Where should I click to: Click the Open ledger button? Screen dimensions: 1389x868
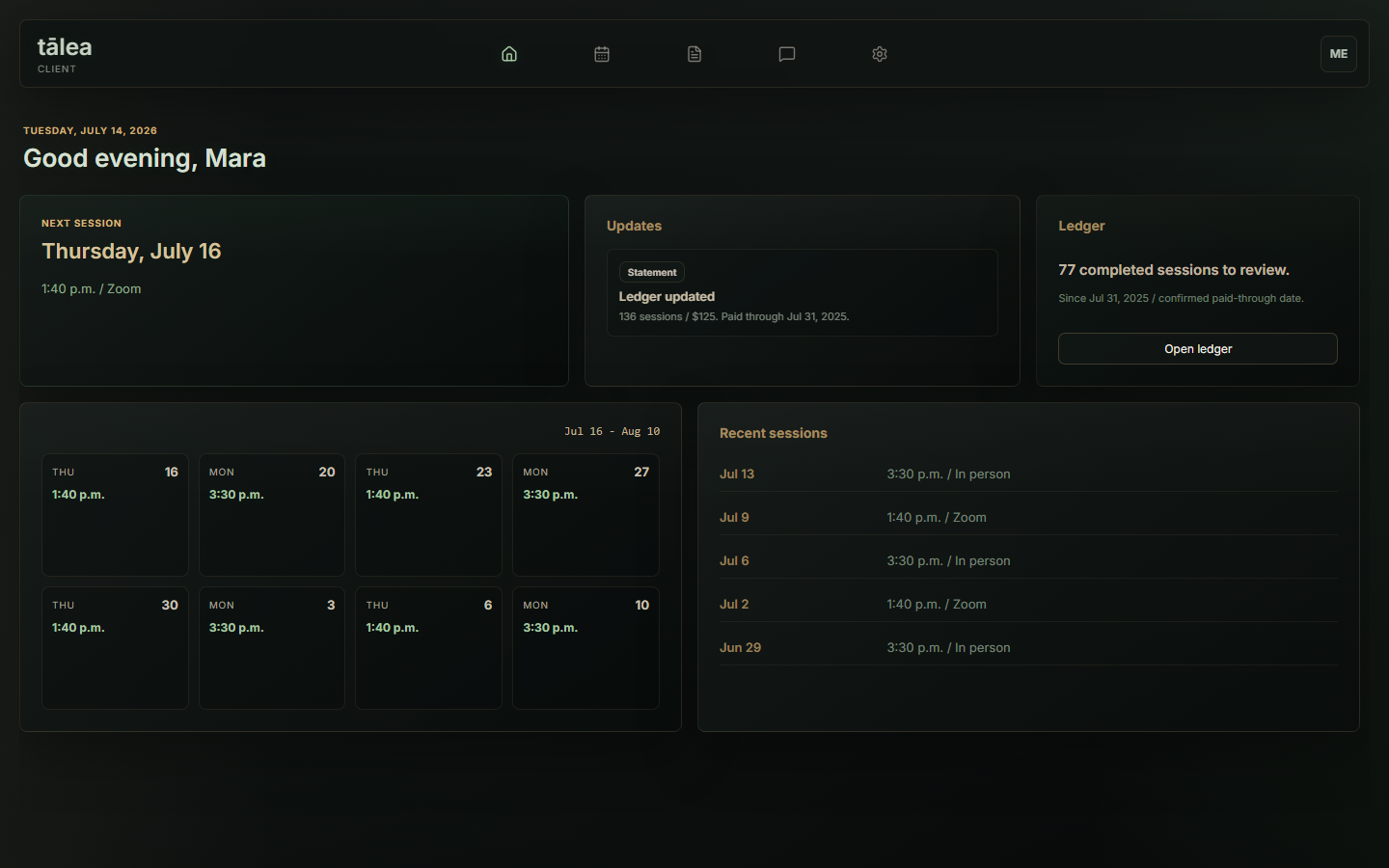tap(1198, 349)
